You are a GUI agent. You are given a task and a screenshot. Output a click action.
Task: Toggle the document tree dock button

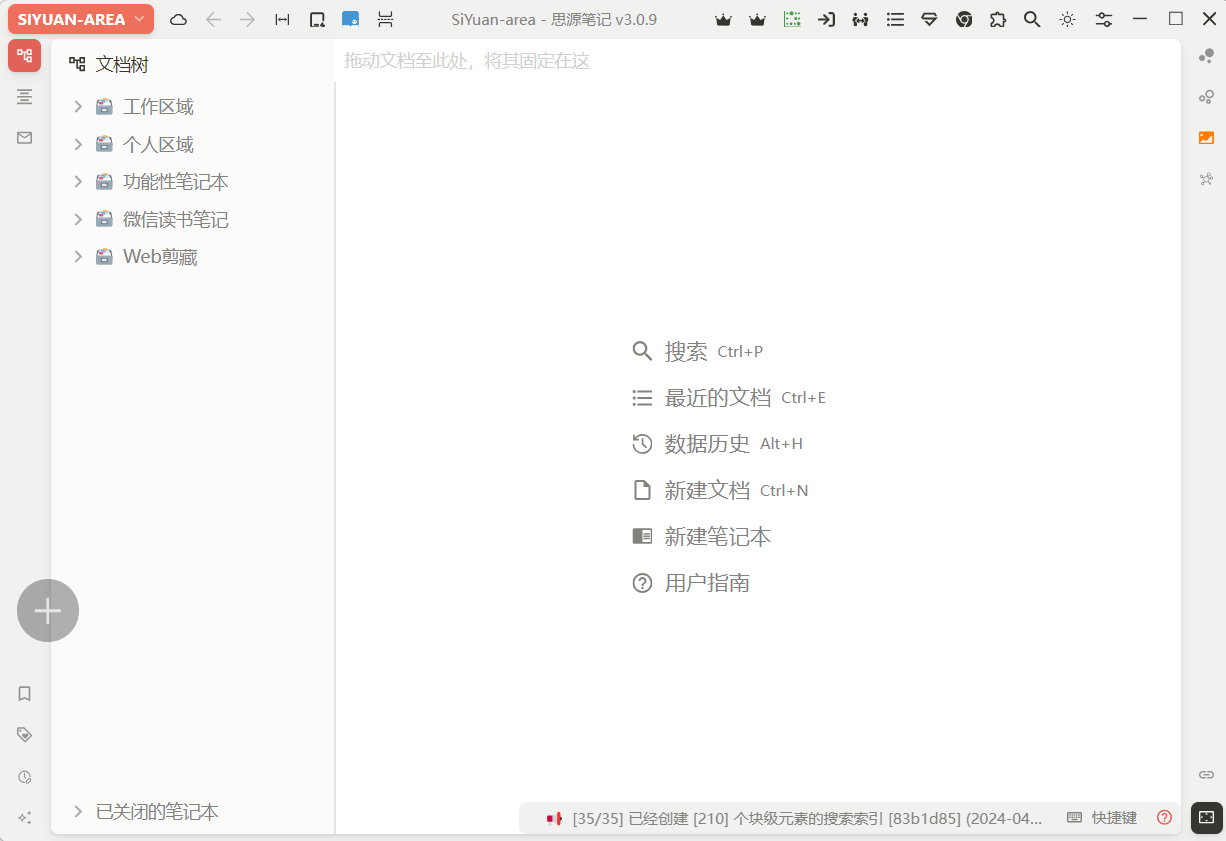coord(25,55)
